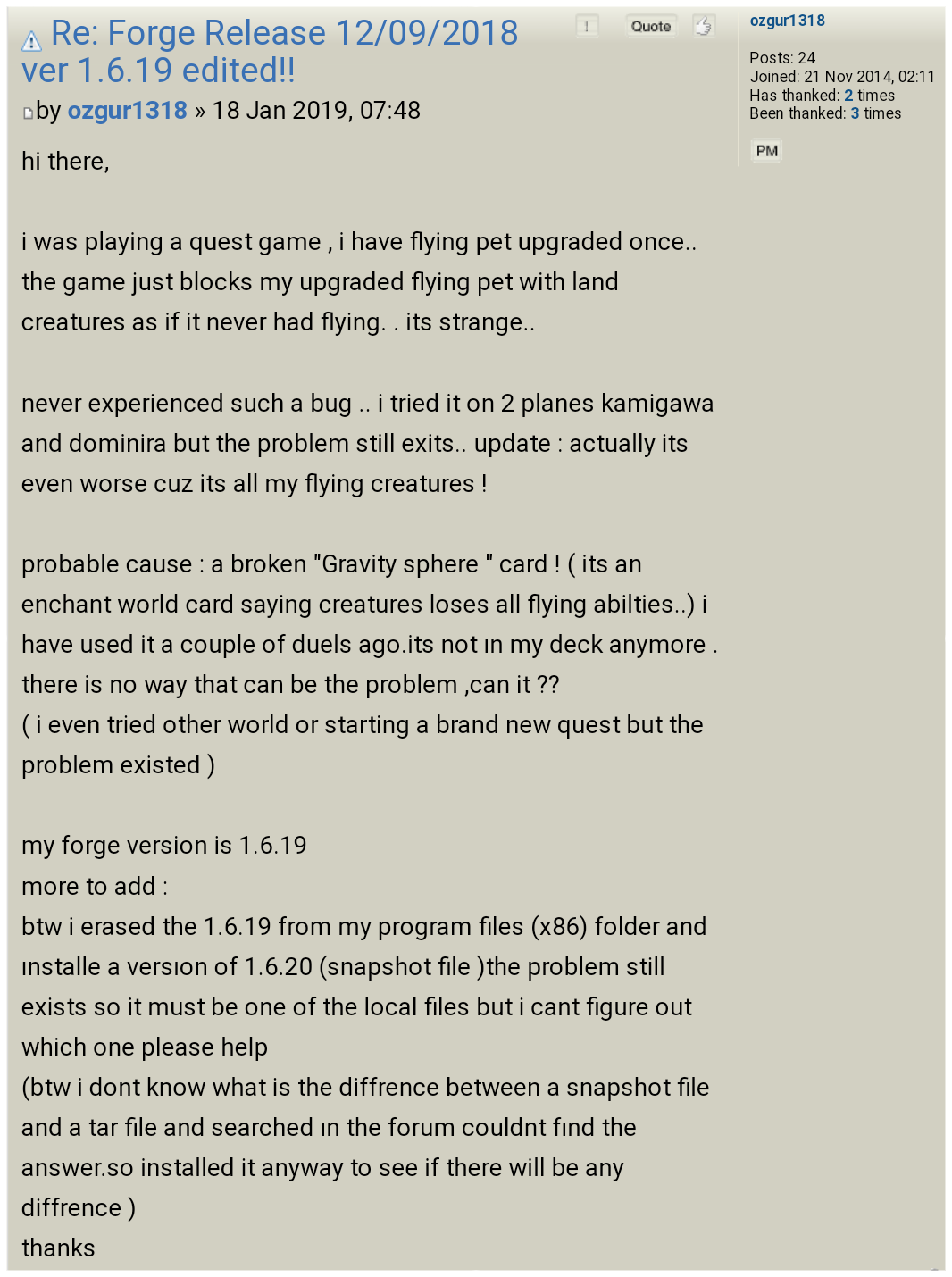Open ozgur1318 link at top of profile panel

tap(788, 21)
